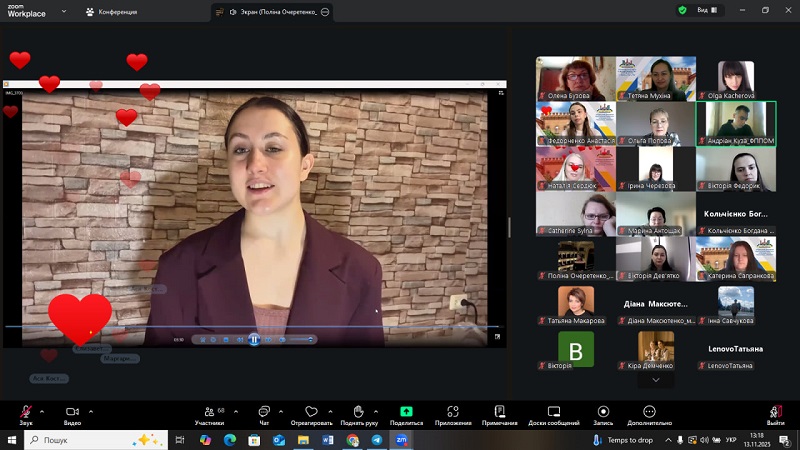
Task: Click the Выйти leave meeting button
Action: 775,412
